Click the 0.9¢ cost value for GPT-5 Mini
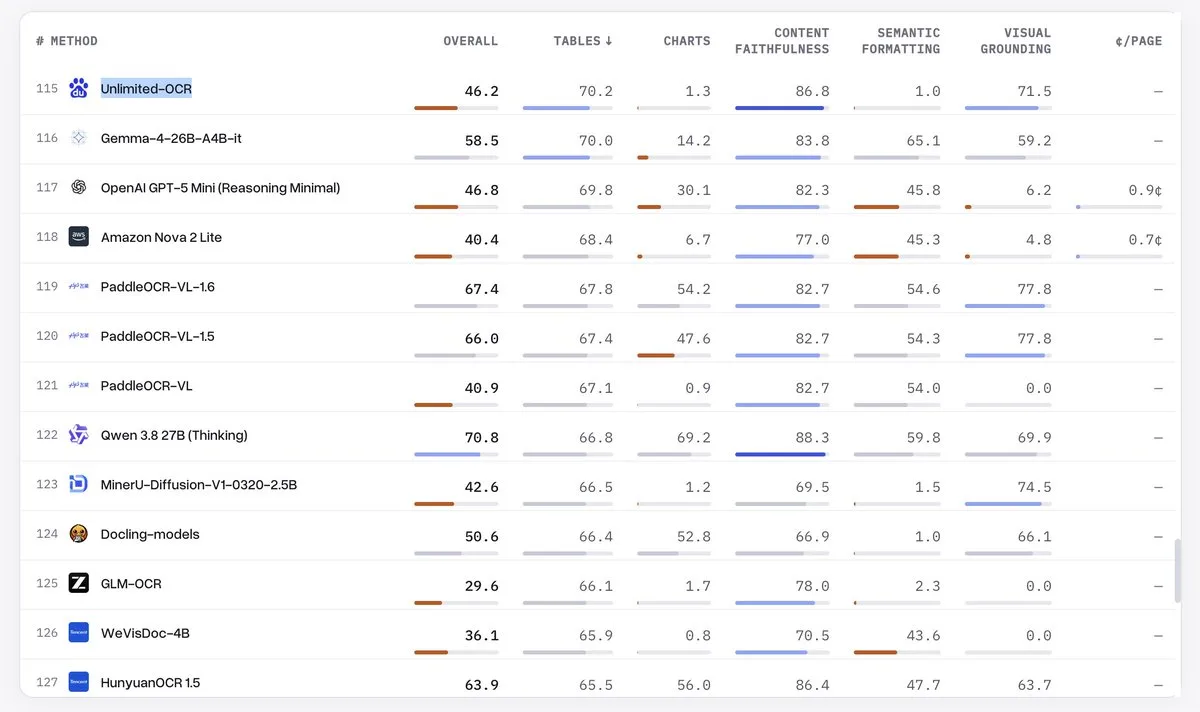Image resolution: width=1200 pixels, height=712 pixels. [x=1144, y=190]
